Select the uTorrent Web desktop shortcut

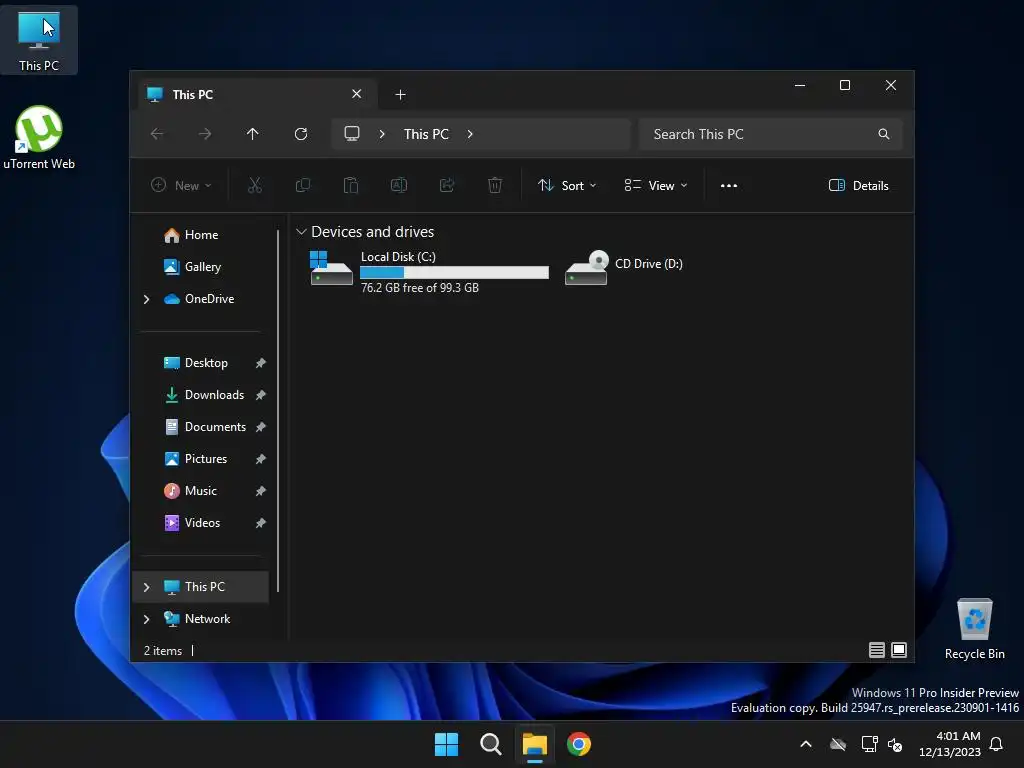tap(39, 138)
